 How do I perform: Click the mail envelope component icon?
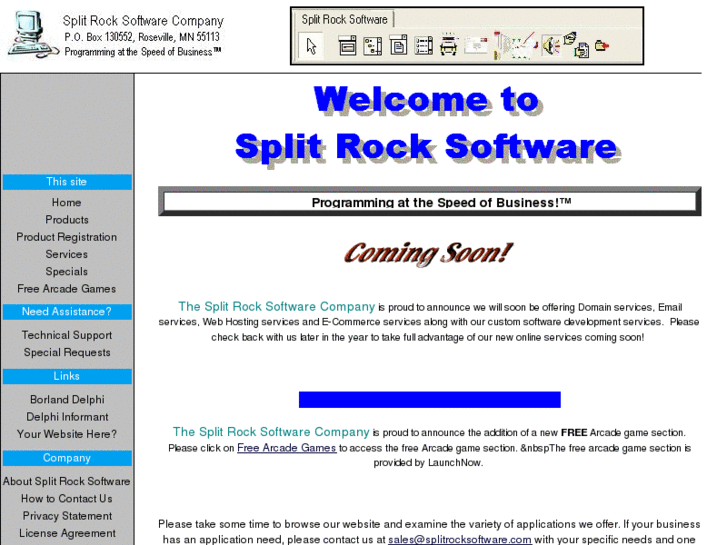tap(476, 46)
